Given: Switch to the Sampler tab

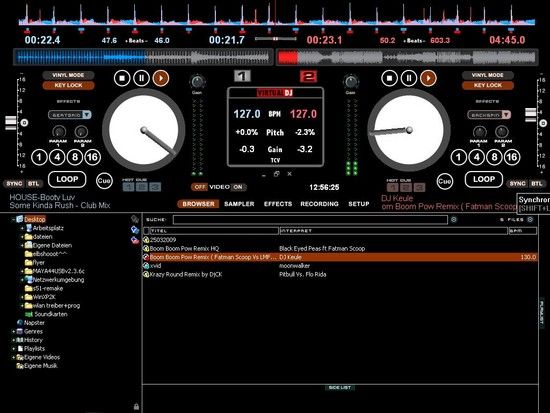Looking at the screenshot, I should click(x=239, y=204).
